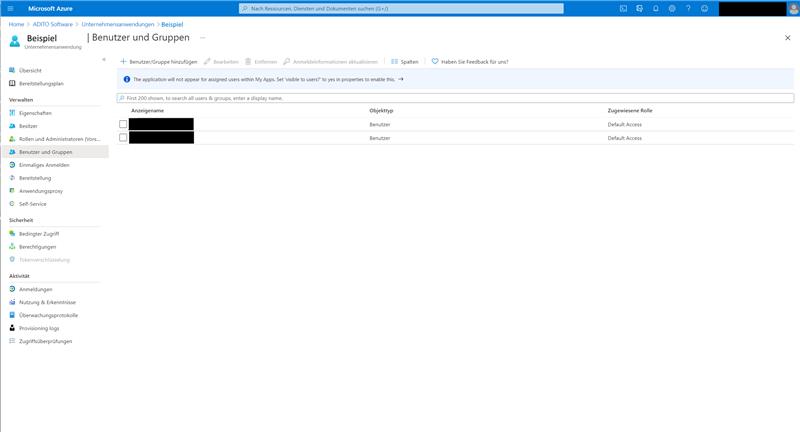Click first row's Benutzer object type
The width and height of the screenshot is (800, 432).
380,124
